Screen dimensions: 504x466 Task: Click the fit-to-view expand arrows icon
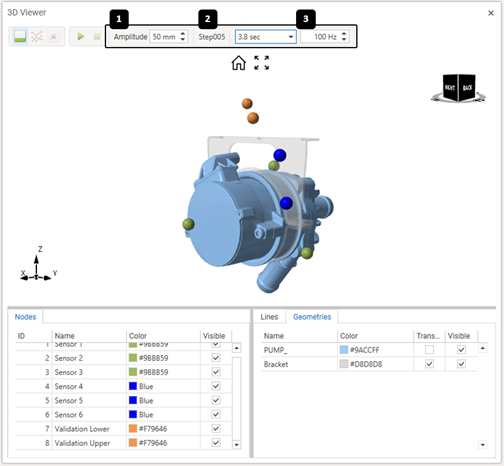(262, 63)
